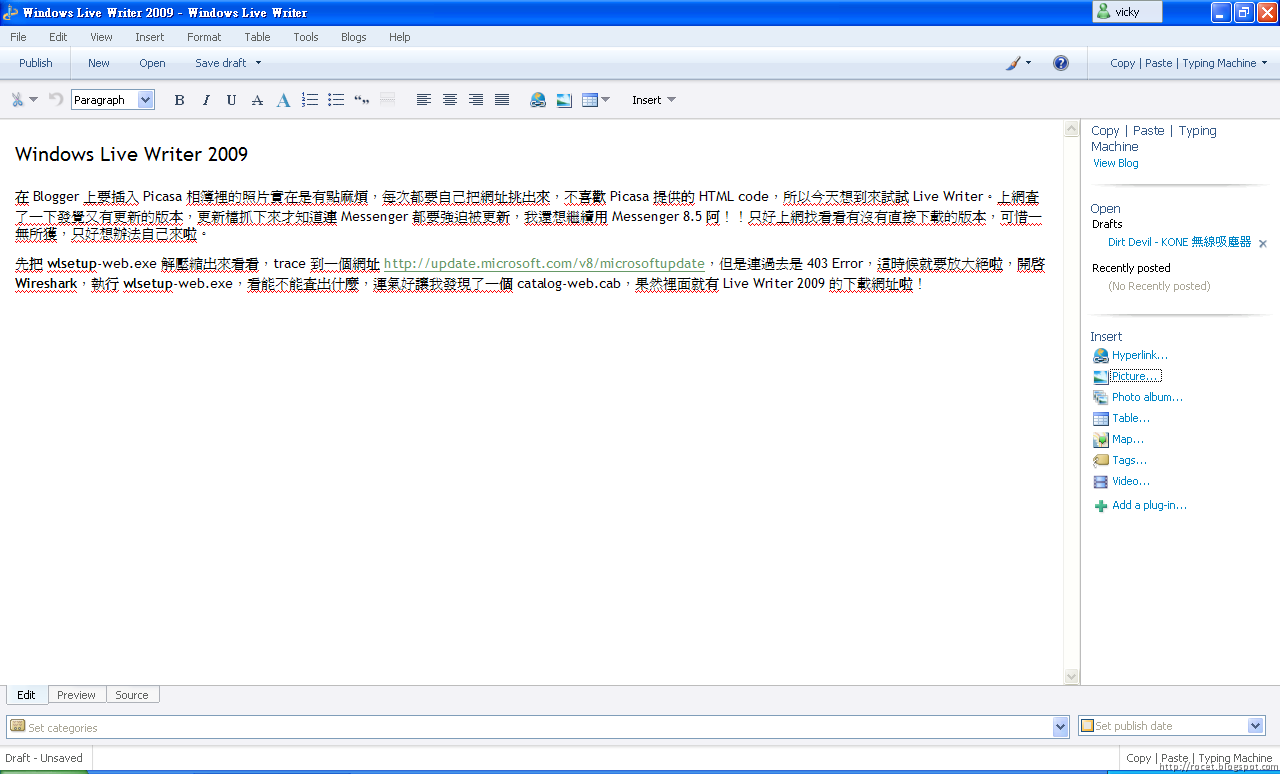Open the font color A icon
This screenshot has height=774, width=1280.
pos(284,100)
